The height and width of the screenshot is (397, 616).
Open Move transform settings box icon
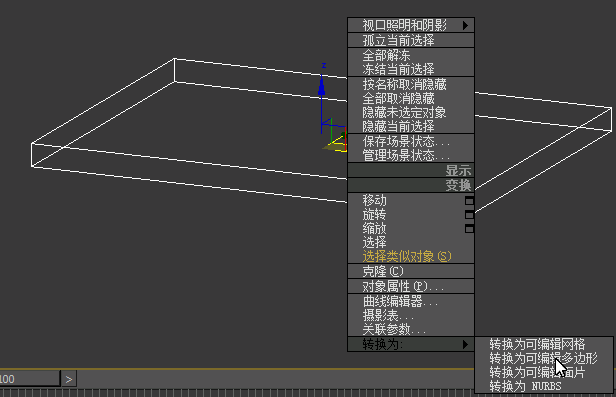(x=469, y=201)
